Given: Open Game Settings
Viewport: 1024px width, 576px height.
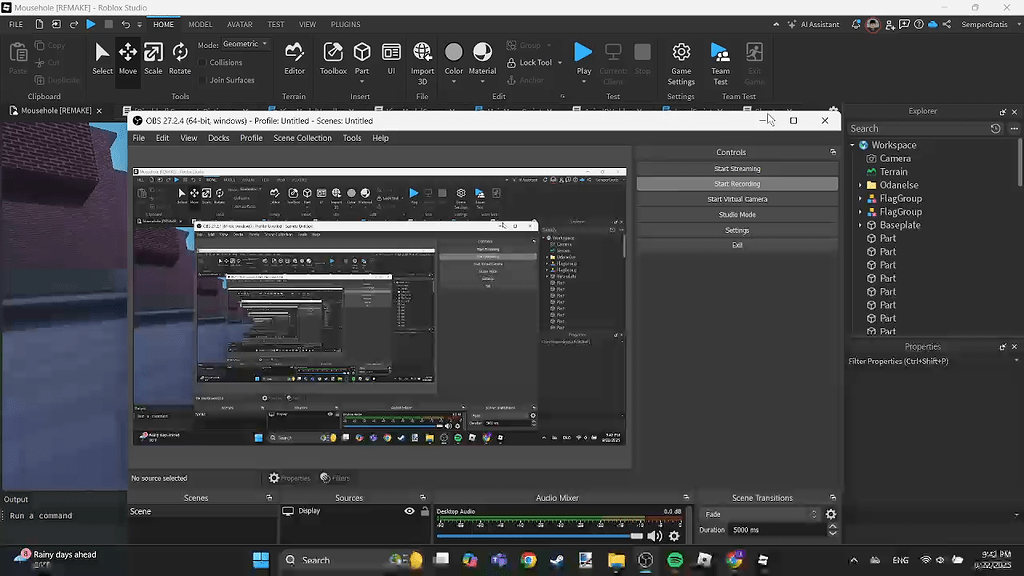Looking at the screenshot, I should pos(680,58).
